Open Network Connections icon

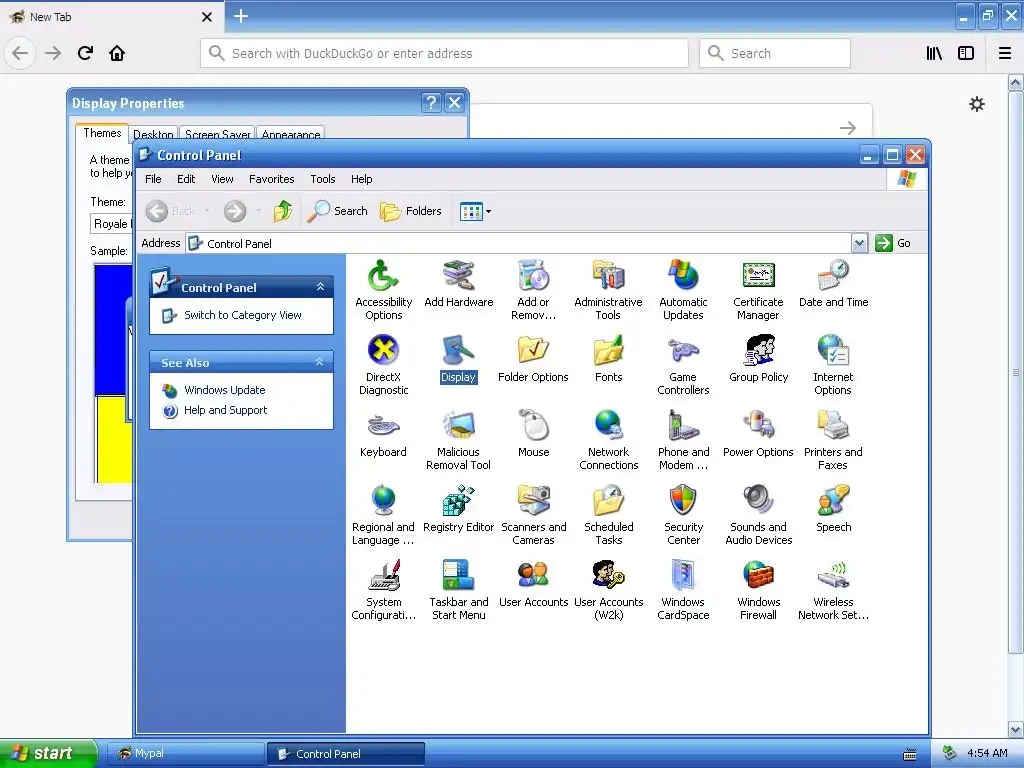pyautogui.click(x=608, y=440)
